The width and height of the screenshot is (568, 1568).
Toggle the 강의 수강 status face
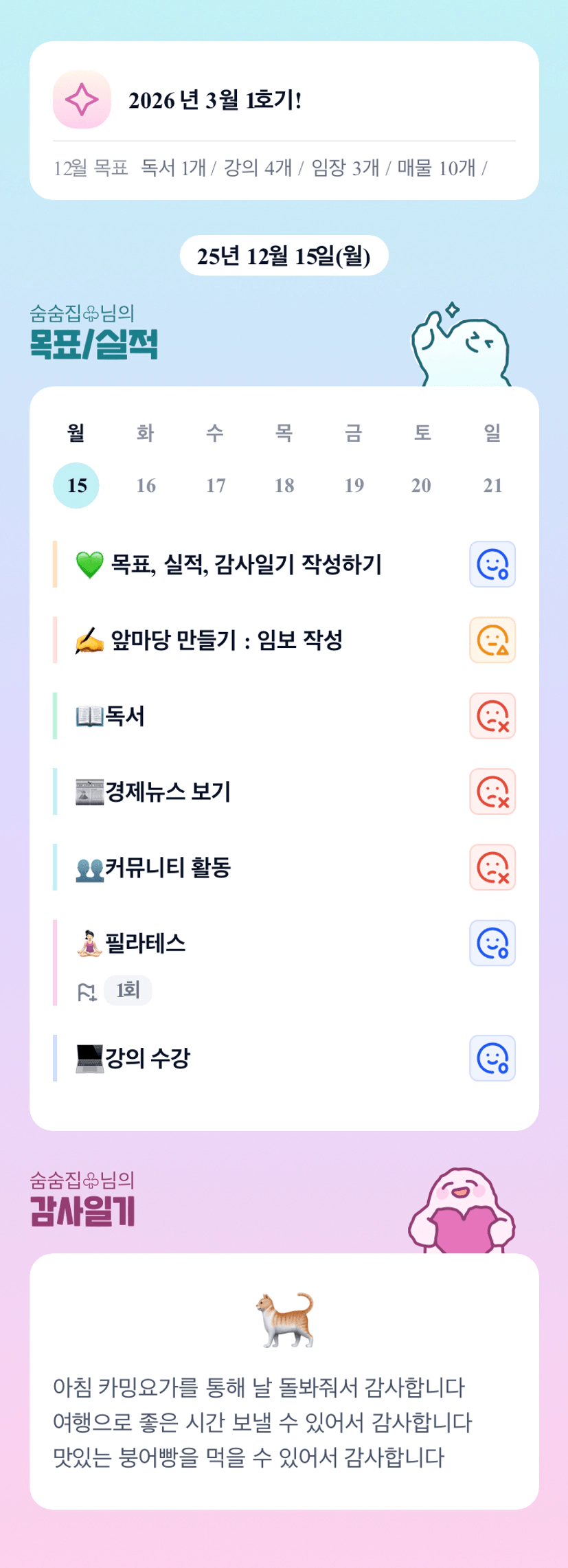coord(492,1058)
